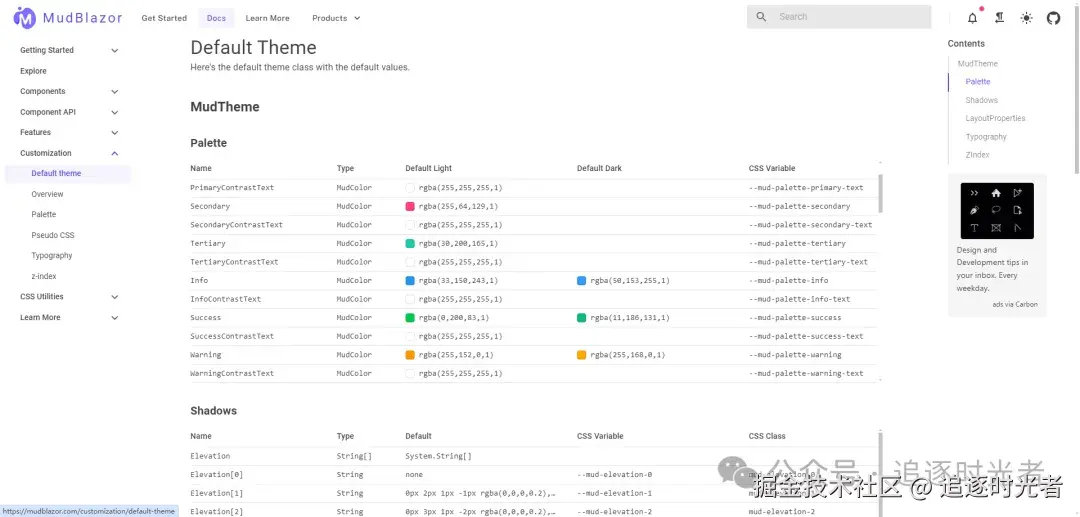Click the Palette table scrollbar
Image resolution: width=1080 pixels, height=517 pixels.
pyautogui.click(x=881, y=193)
